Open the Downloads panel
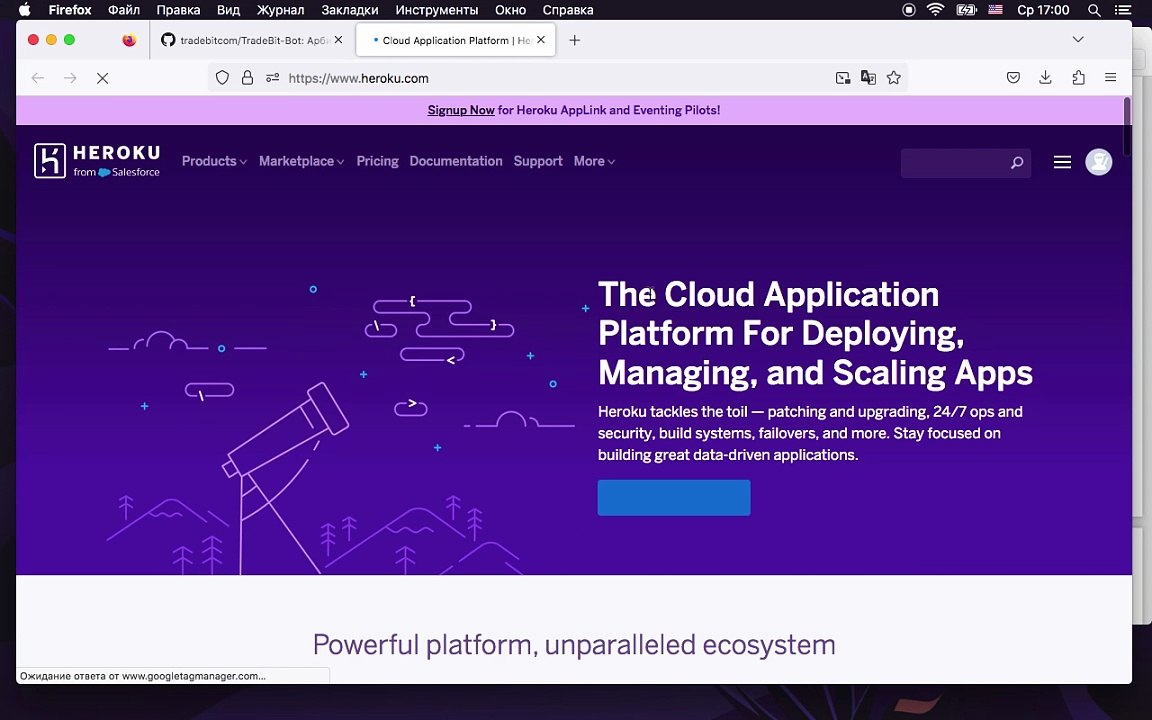This screenshot has height=720, width=1152. [1045, 78]
